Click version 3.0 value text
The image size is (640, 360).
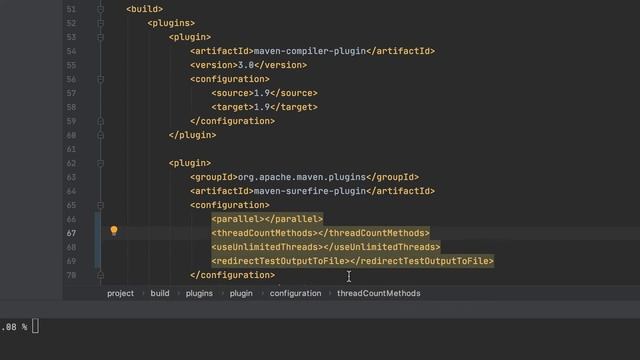coord(246,65)
